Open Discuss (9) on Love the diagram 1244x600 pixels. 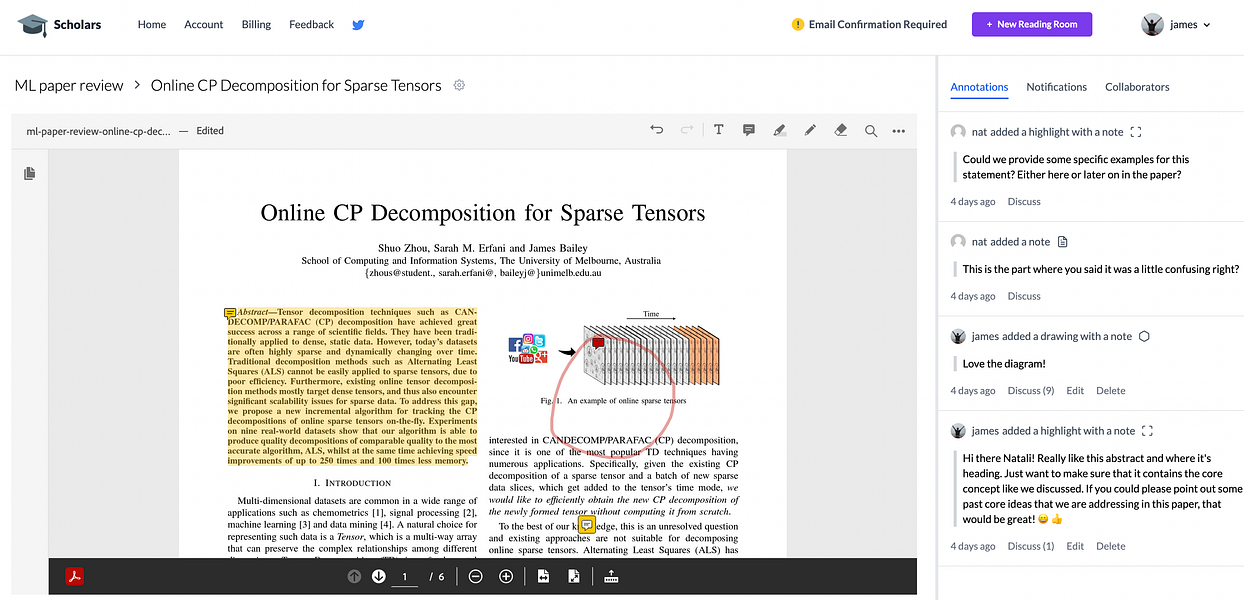tap(1031, 391)
